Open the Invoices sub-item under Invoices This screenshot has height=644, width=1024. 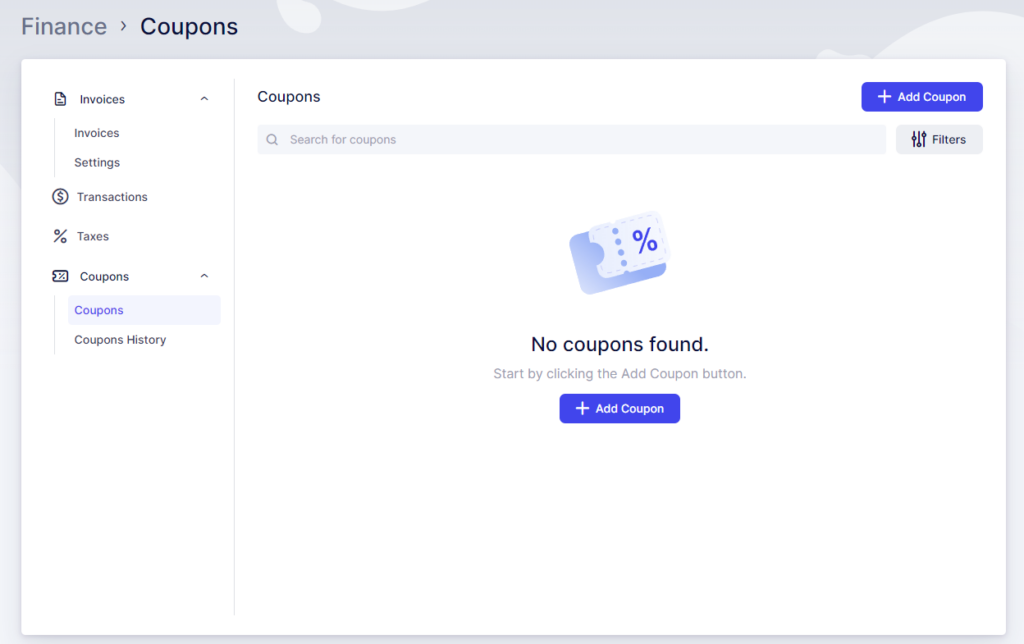tap(97, 133)
